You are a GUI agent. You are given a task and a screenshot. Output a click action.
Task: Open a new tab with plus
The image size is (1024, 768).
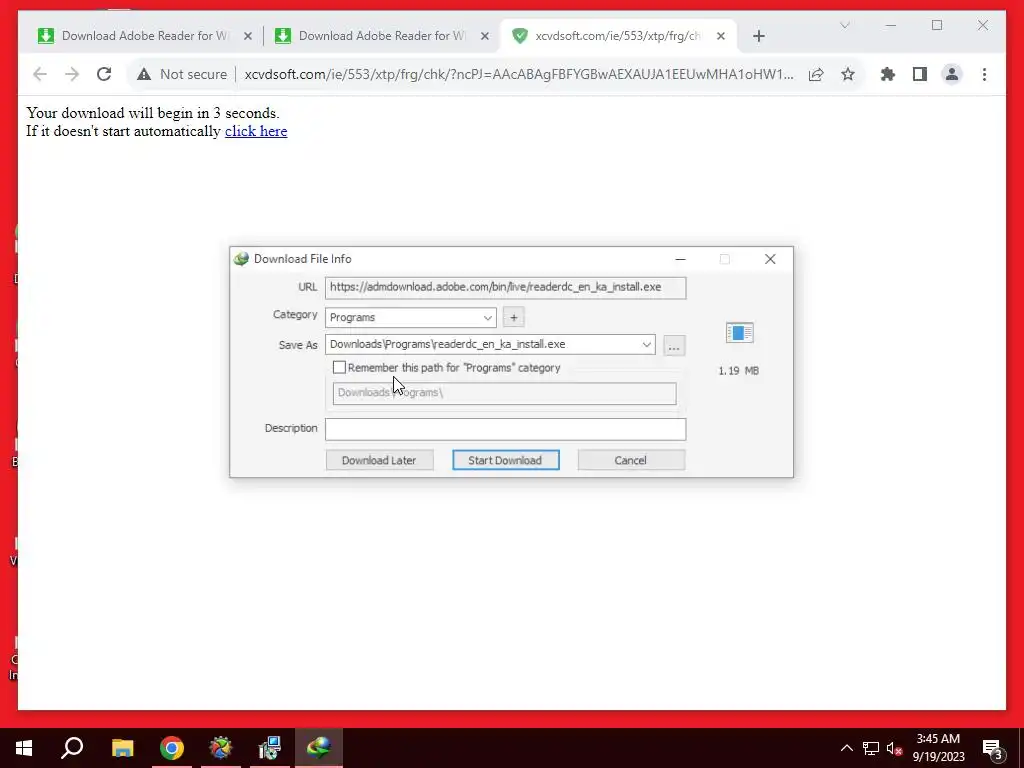(758, 36)
